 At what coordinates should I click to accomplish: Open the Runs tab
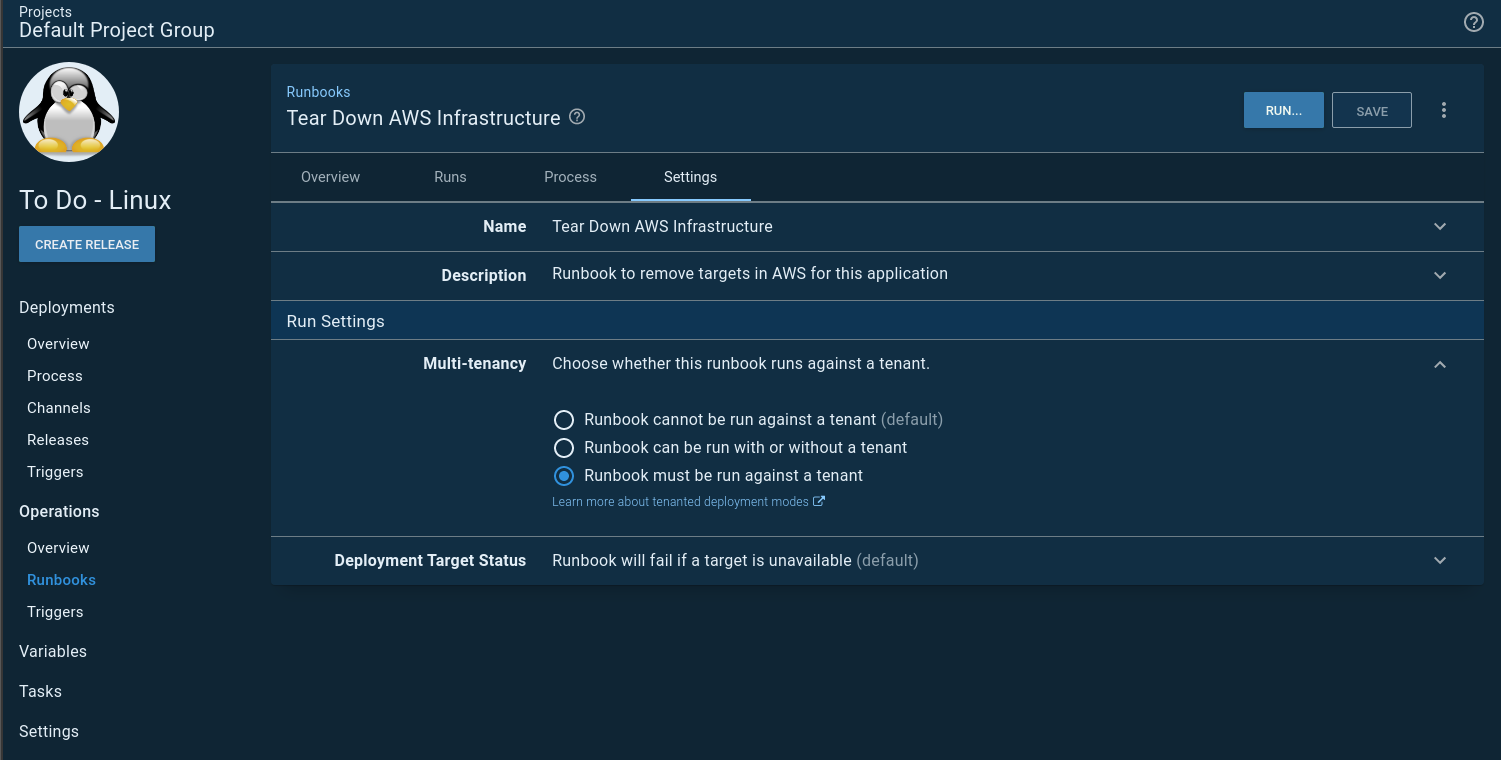coord(450,177)
